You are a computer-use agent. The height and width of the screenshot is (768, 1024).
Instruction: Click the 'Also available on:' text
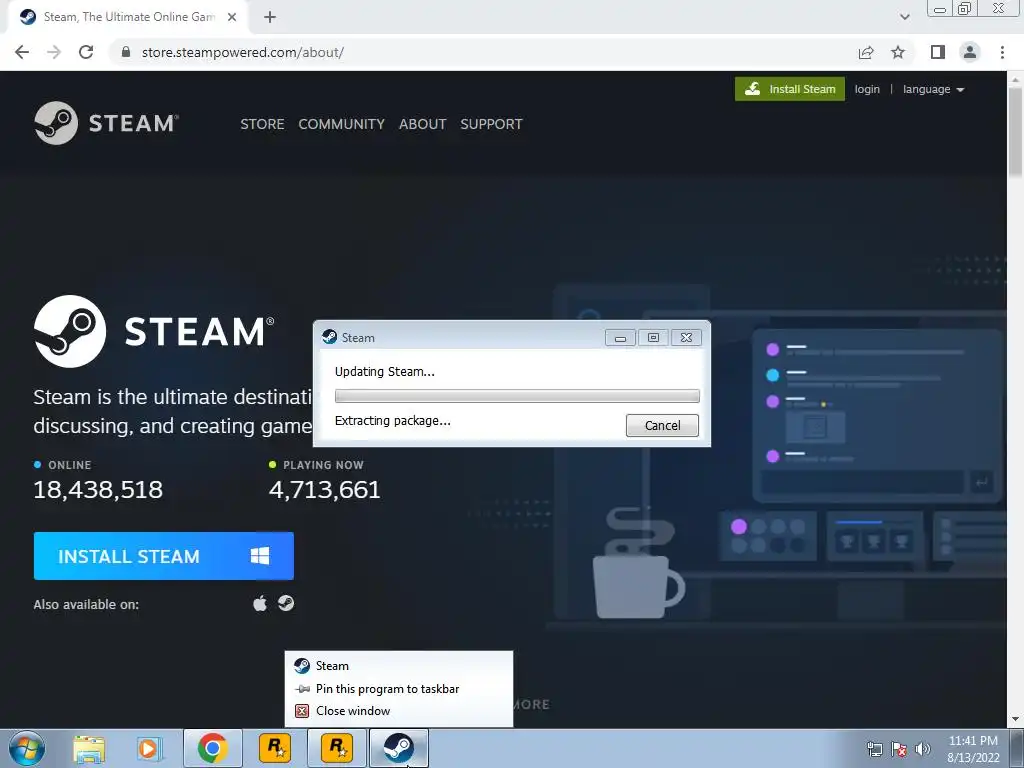86,604
